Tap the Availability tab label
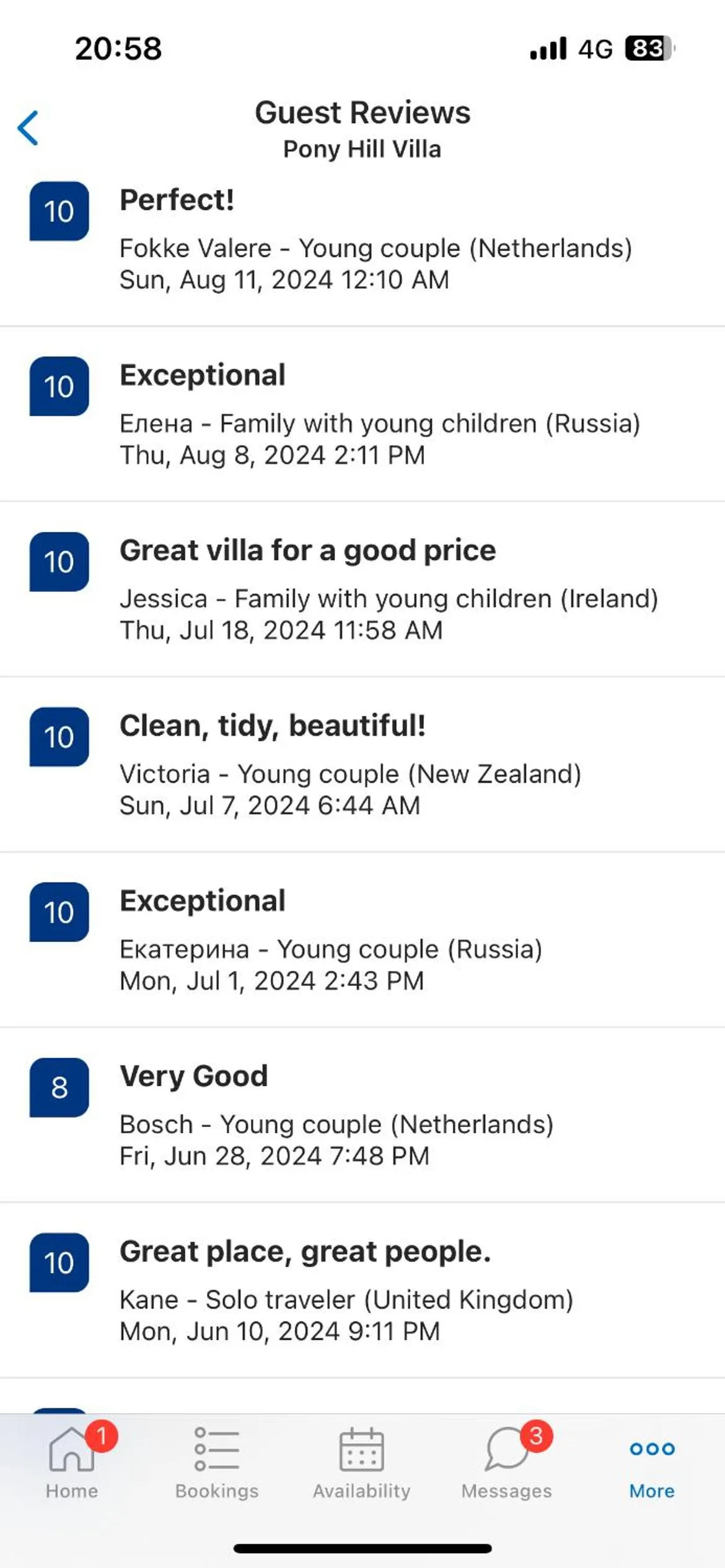725x1568 pixels. click(x=361, y=1491)
